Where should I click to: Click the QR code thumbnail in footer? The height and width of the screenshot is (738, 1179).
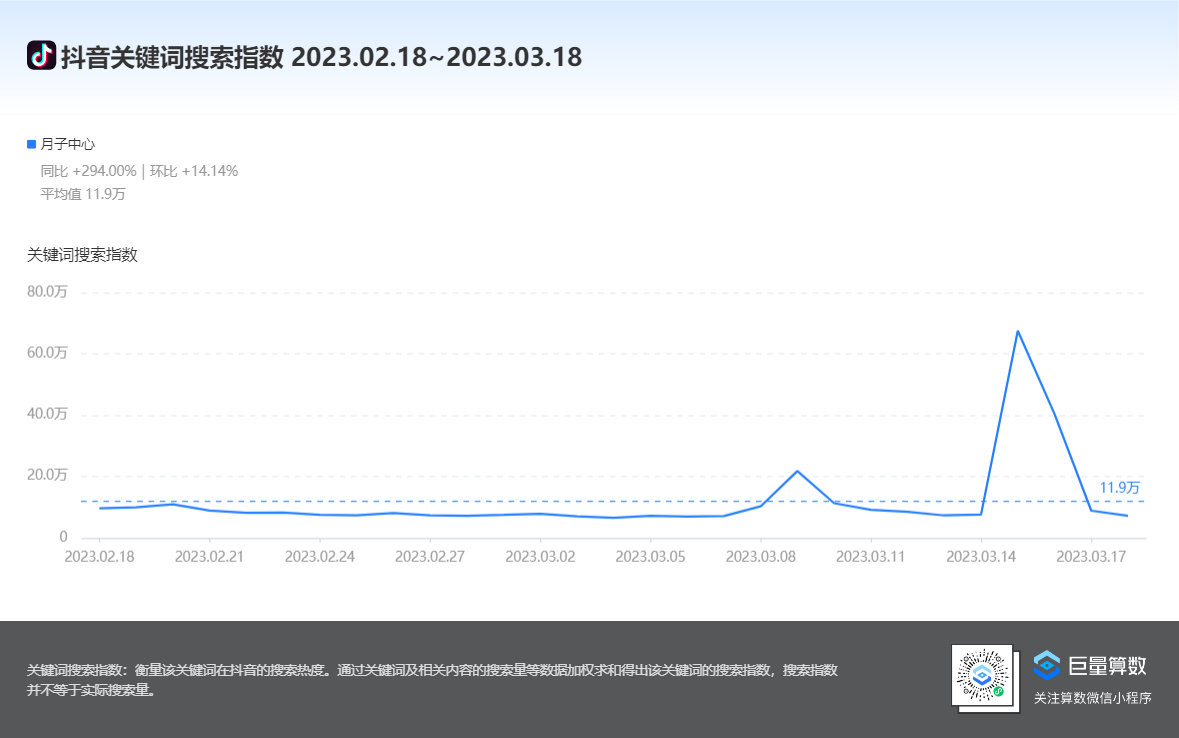coord(983,676)
